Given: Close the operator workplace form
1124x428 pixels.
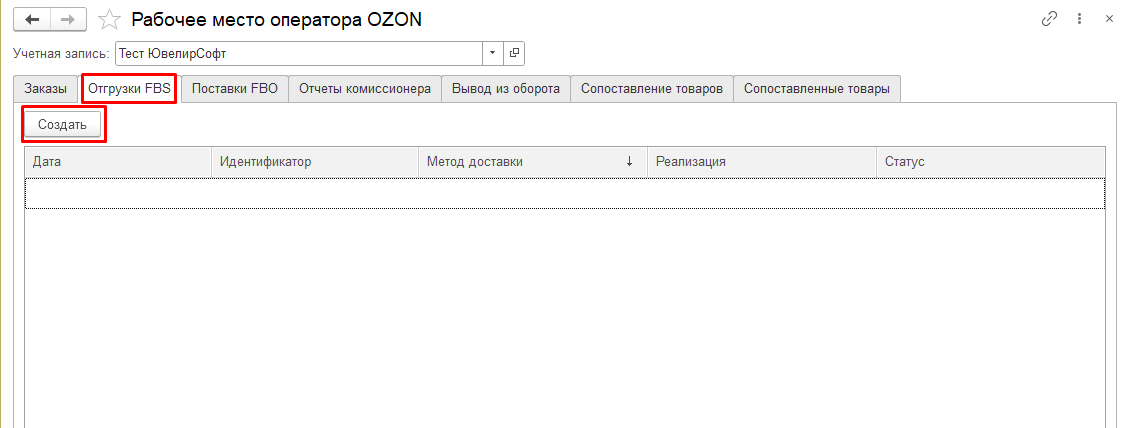Looking at the screenshot, I should tap(1109, 19).
